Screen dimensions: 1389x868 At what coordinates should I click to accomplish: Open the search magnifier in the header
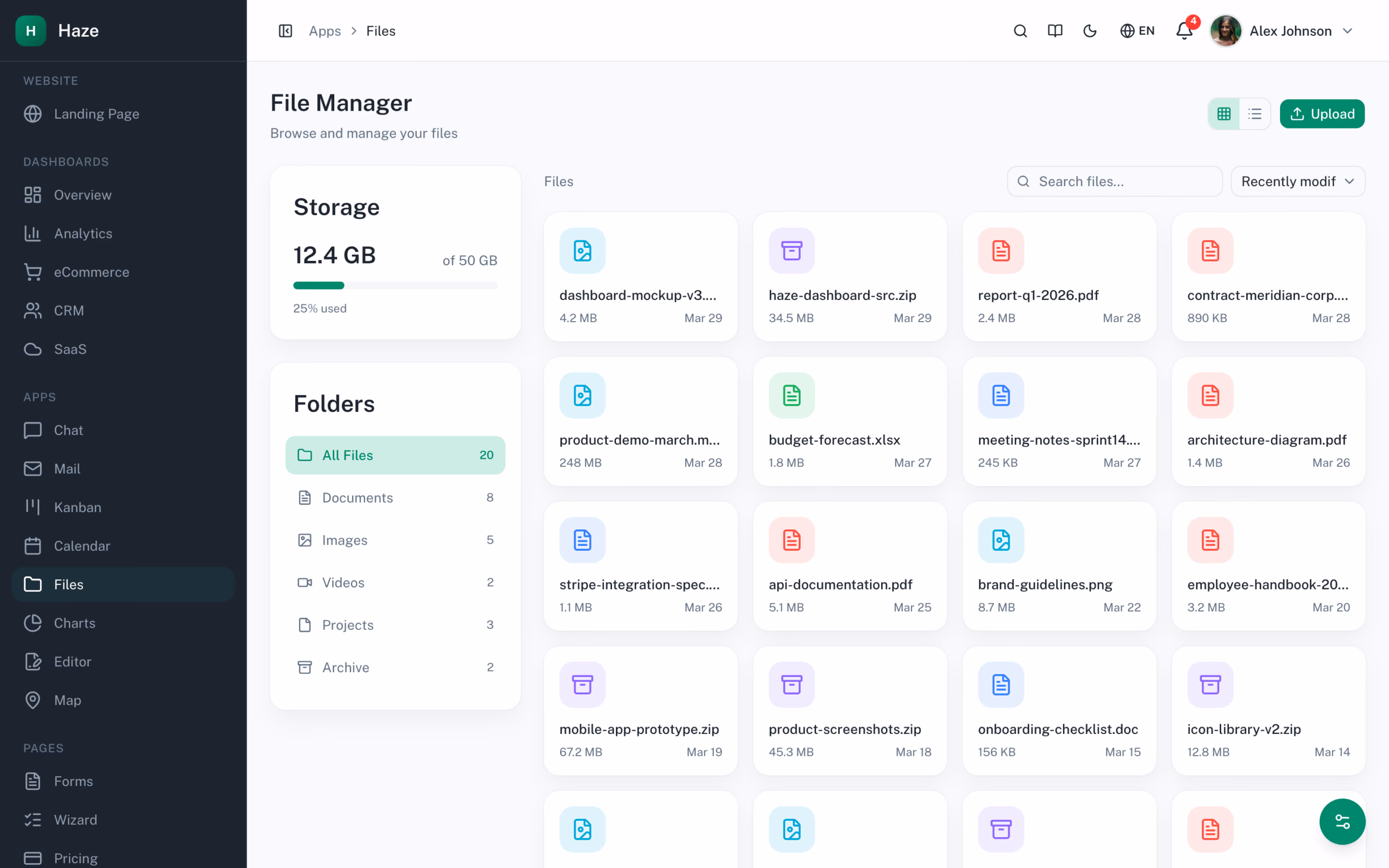tap(1020, 31)
